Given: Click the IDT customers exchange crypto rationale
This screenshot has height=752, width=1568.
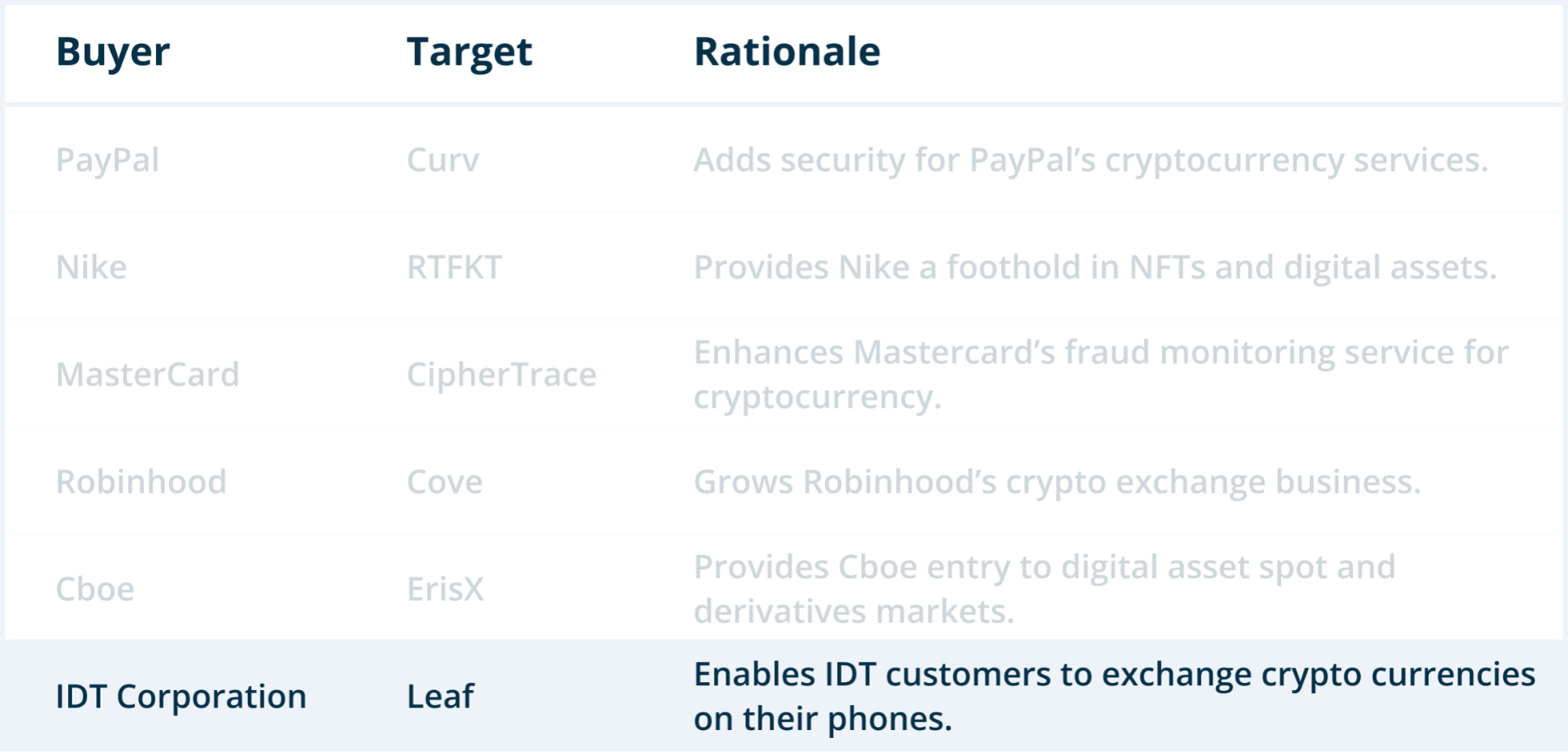Looking at the screenshot, I should point(1114,696).
